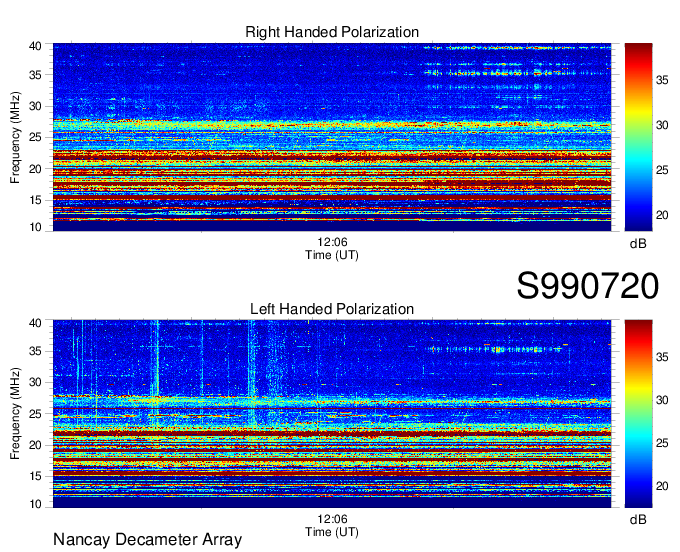Image resolution: width=680 pixels, height=552 pixels.
Task: Click the lower plot's 12:06 time tick label
Action: click(332, 519)
